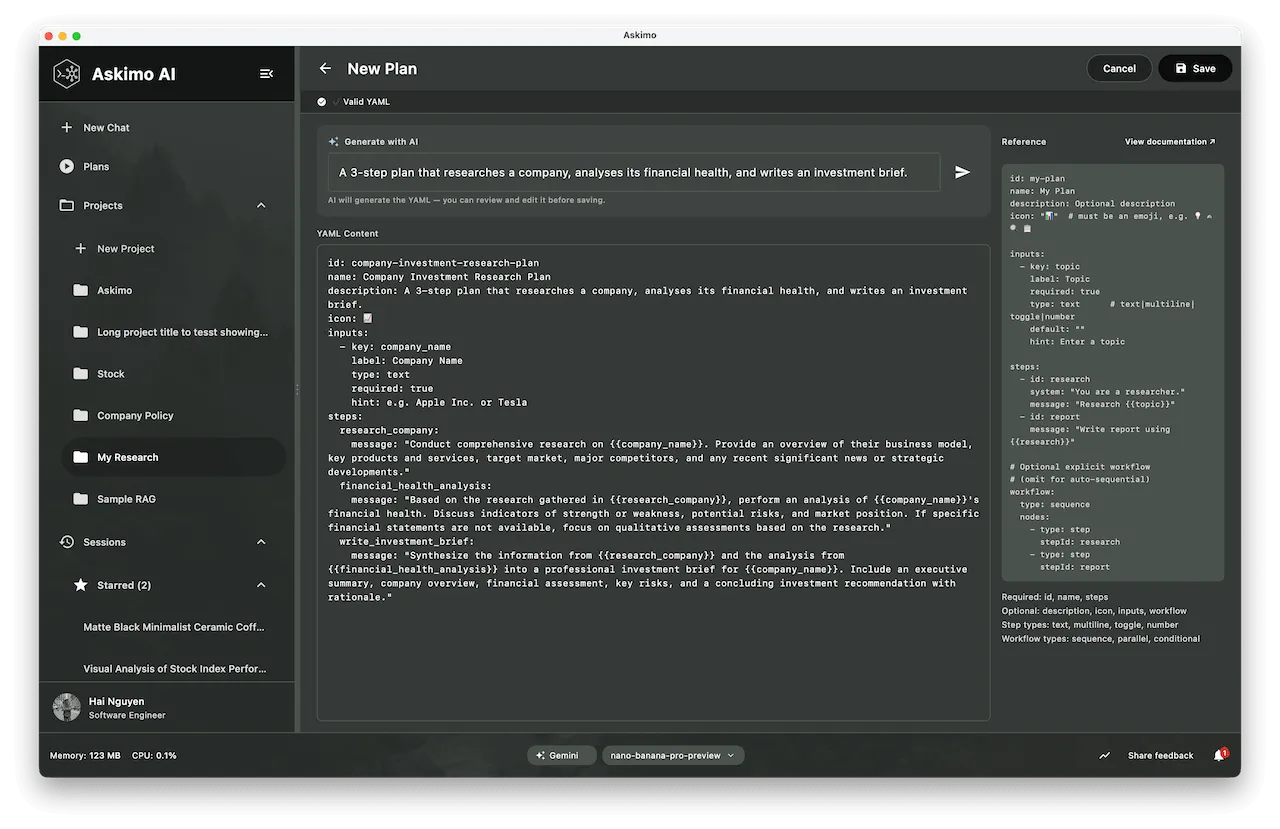Click inside the YAML Content editor

[653, 483]
